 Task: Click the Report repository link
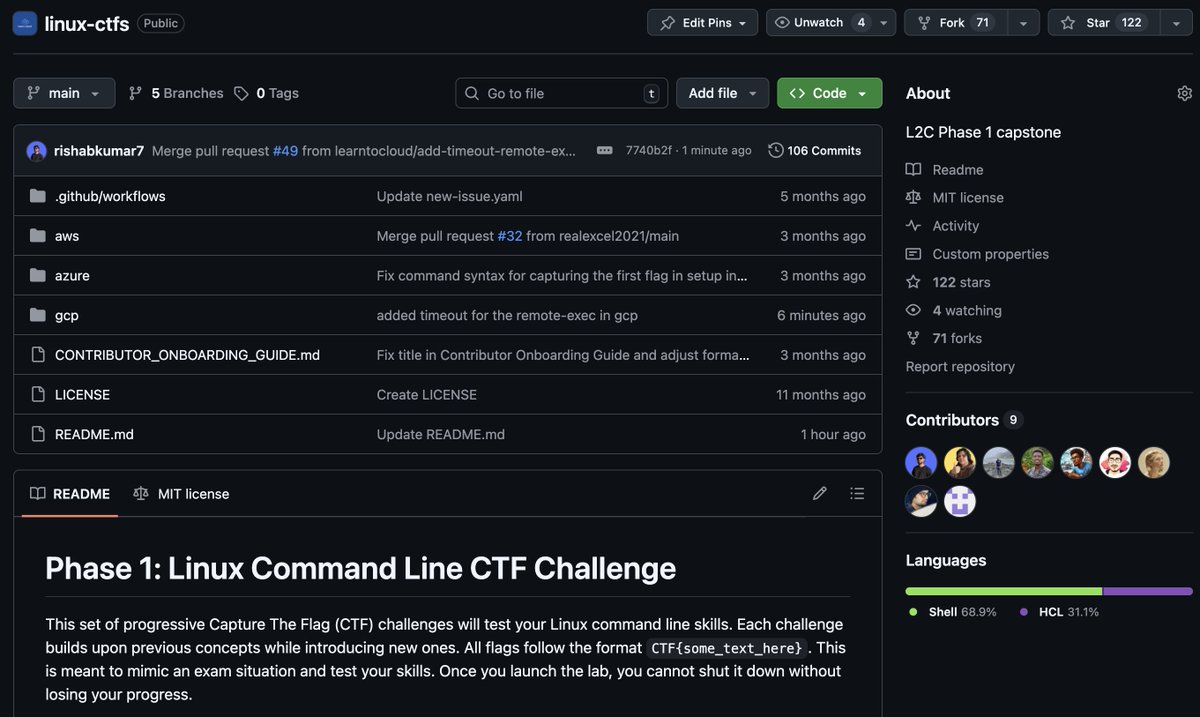960,366
